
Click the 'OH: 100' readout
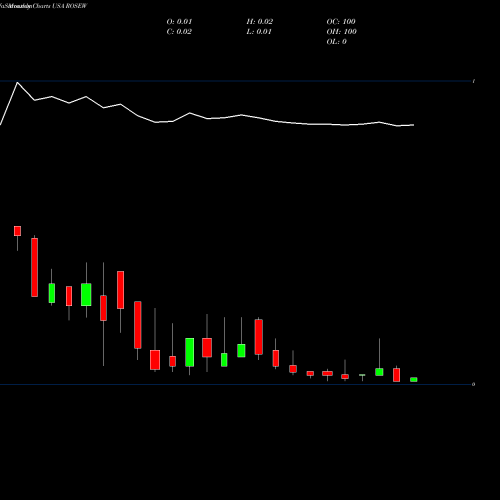point(342,32)
